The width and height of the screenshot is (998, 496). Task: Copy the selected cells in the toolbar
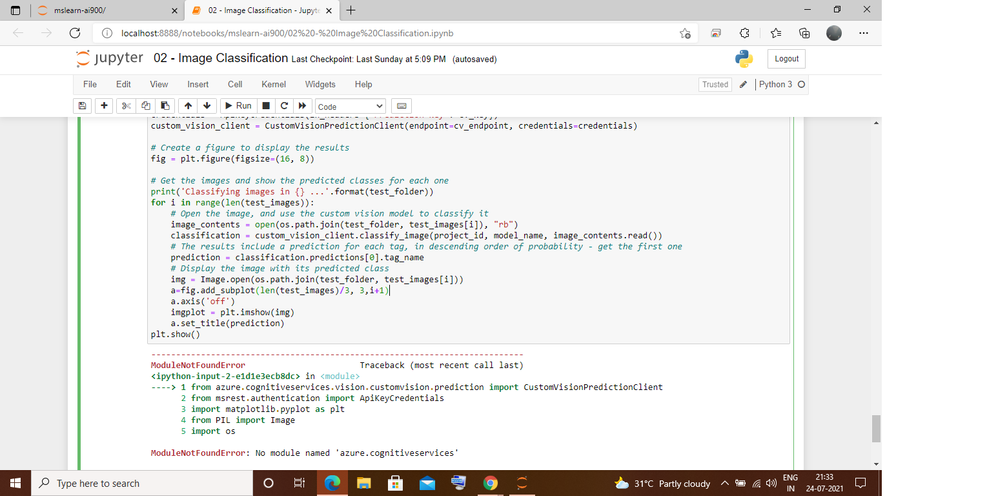(146, 106)
